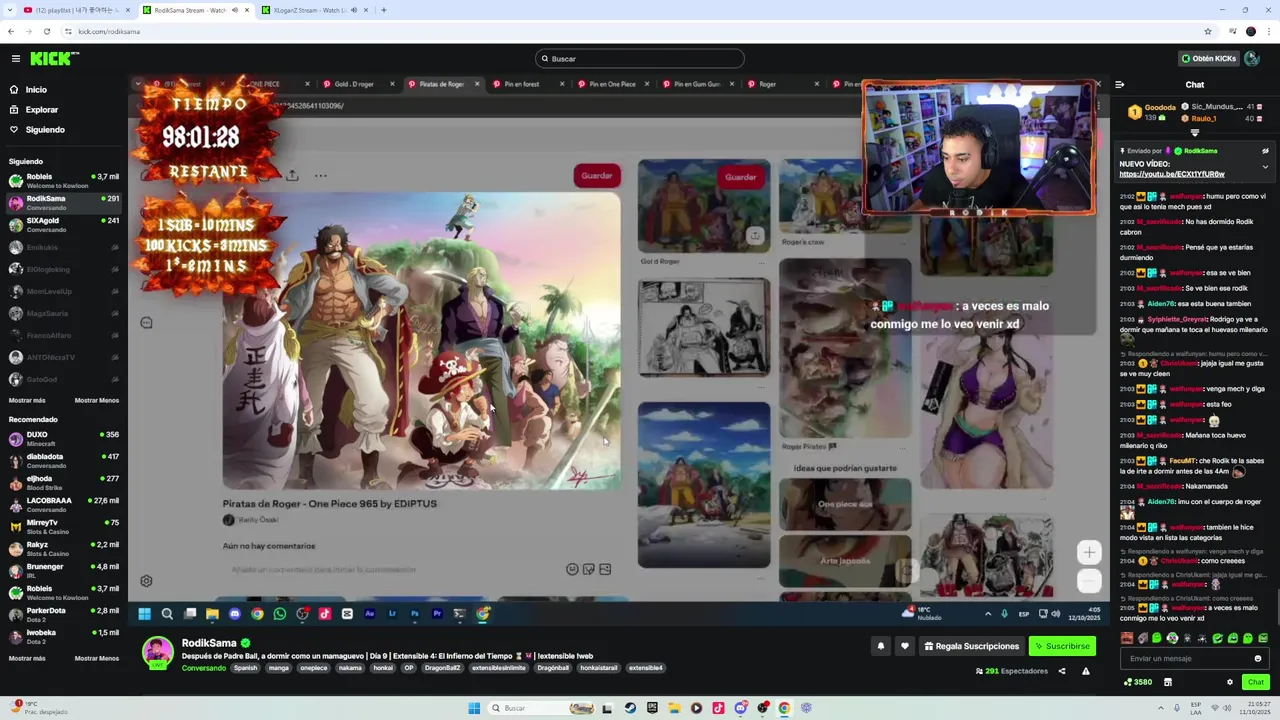Open a new browser tab
Viewport: 1280px width, 720px height.
[x=383, y=10]
